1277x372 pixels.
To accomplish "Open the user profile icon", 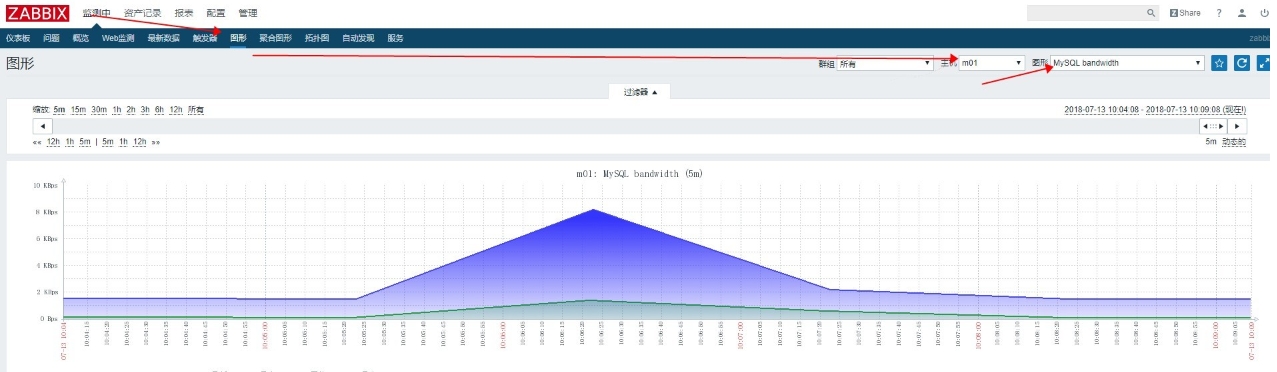I will tap(1242, 13).
